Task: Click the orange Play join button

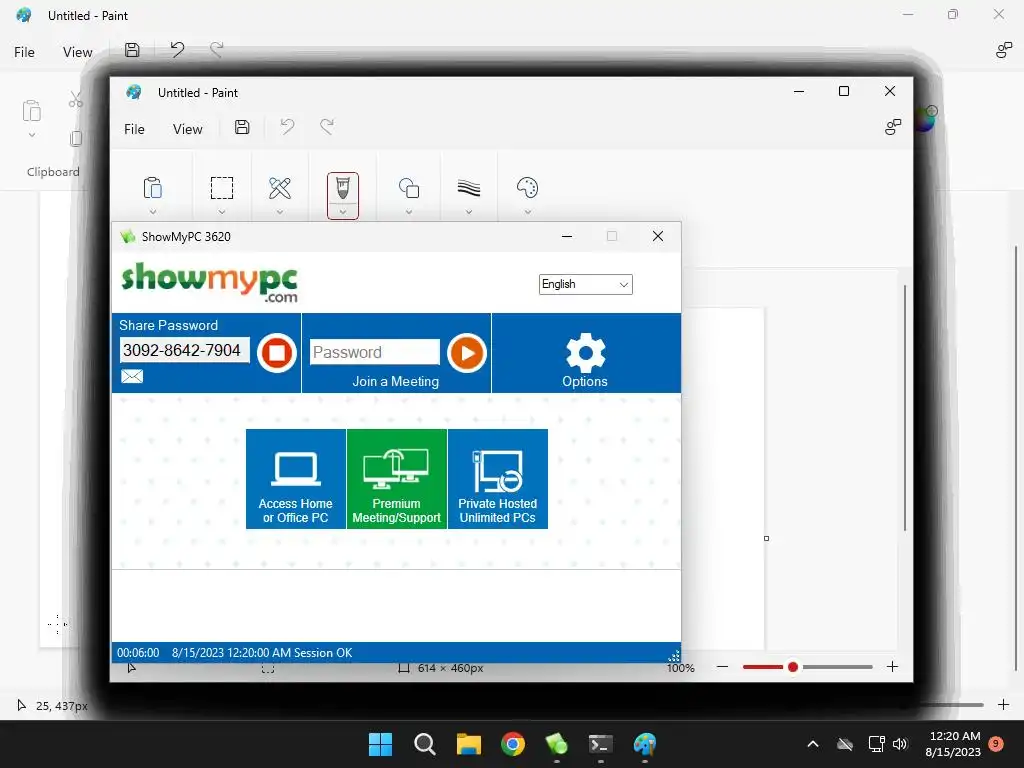Action: click(x=467, y=353)
